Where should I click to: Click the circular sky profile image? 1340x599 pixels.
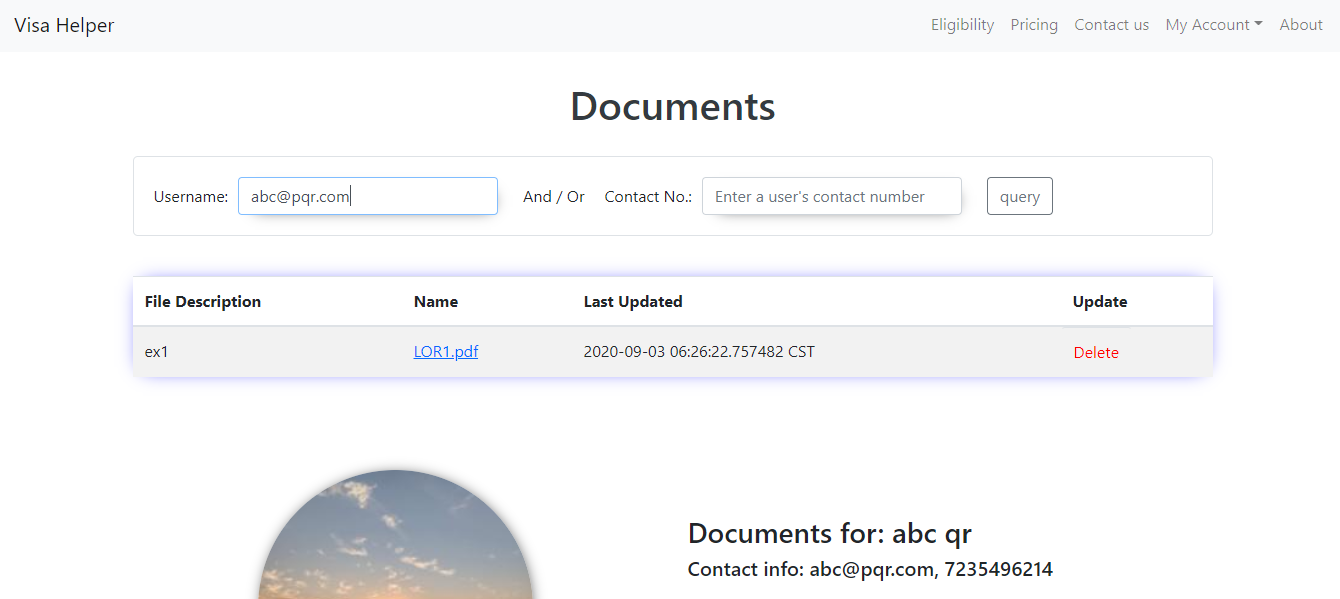396,535
